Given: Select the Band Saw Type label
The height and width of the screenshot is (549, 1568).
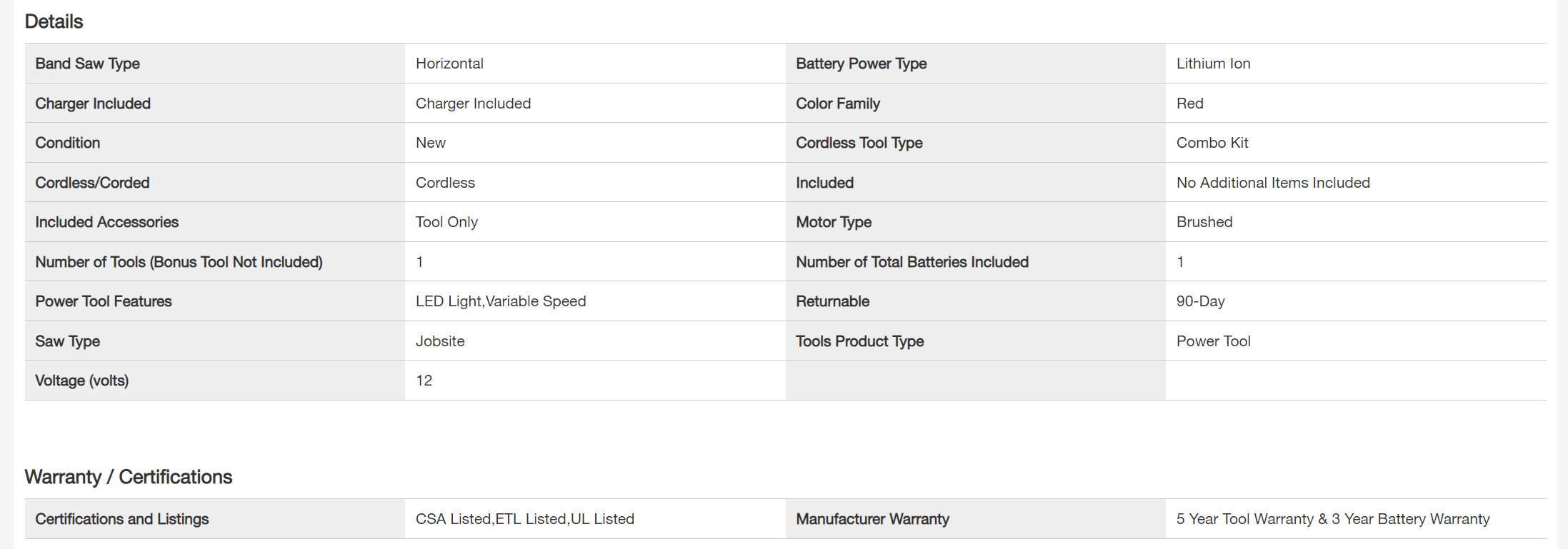Looking at the screenshot, I should (87, 64).
